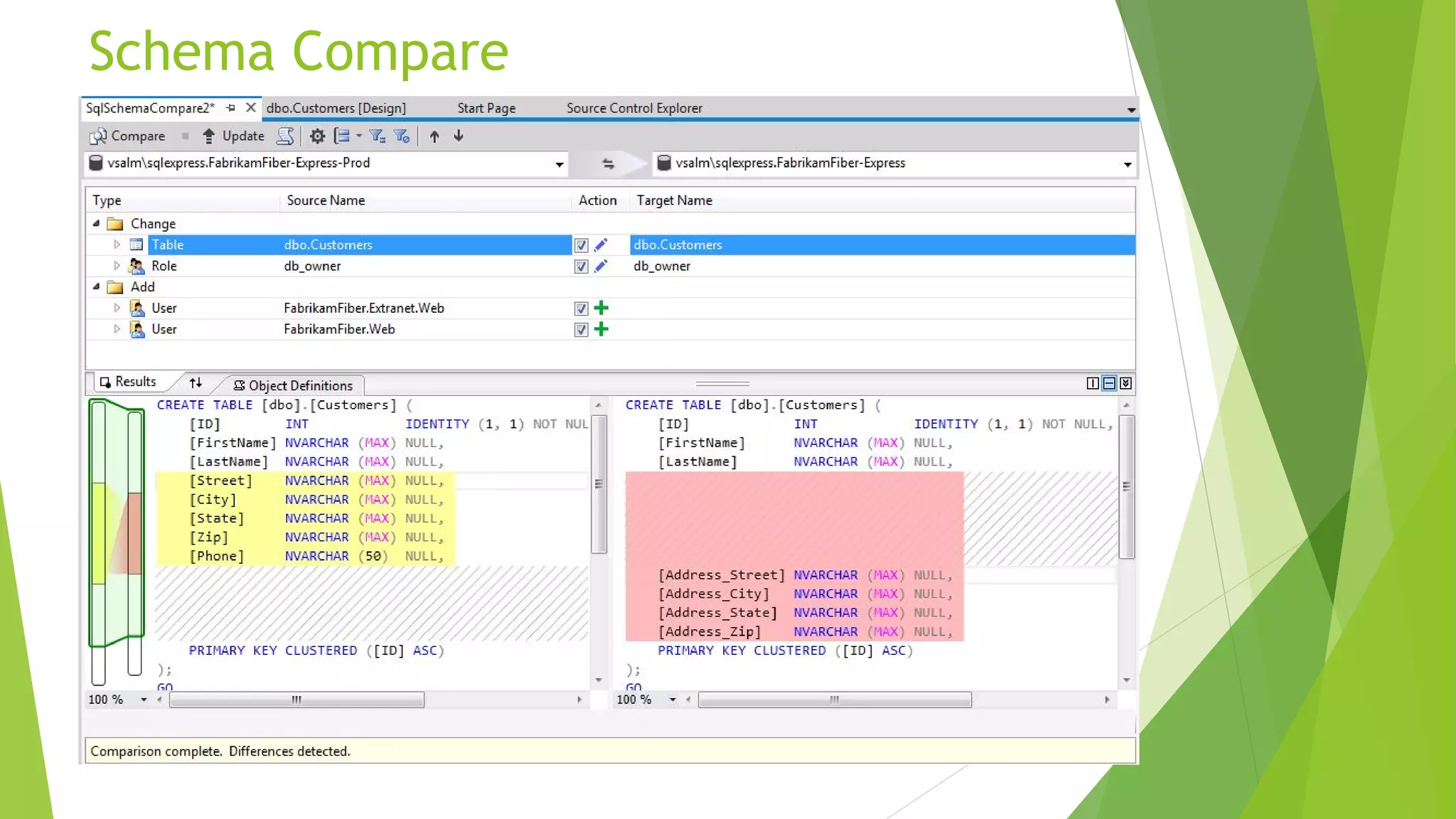Uncheck action checkbox for db_owner
Screen dimensions: 1456x819
pos(581,267)
